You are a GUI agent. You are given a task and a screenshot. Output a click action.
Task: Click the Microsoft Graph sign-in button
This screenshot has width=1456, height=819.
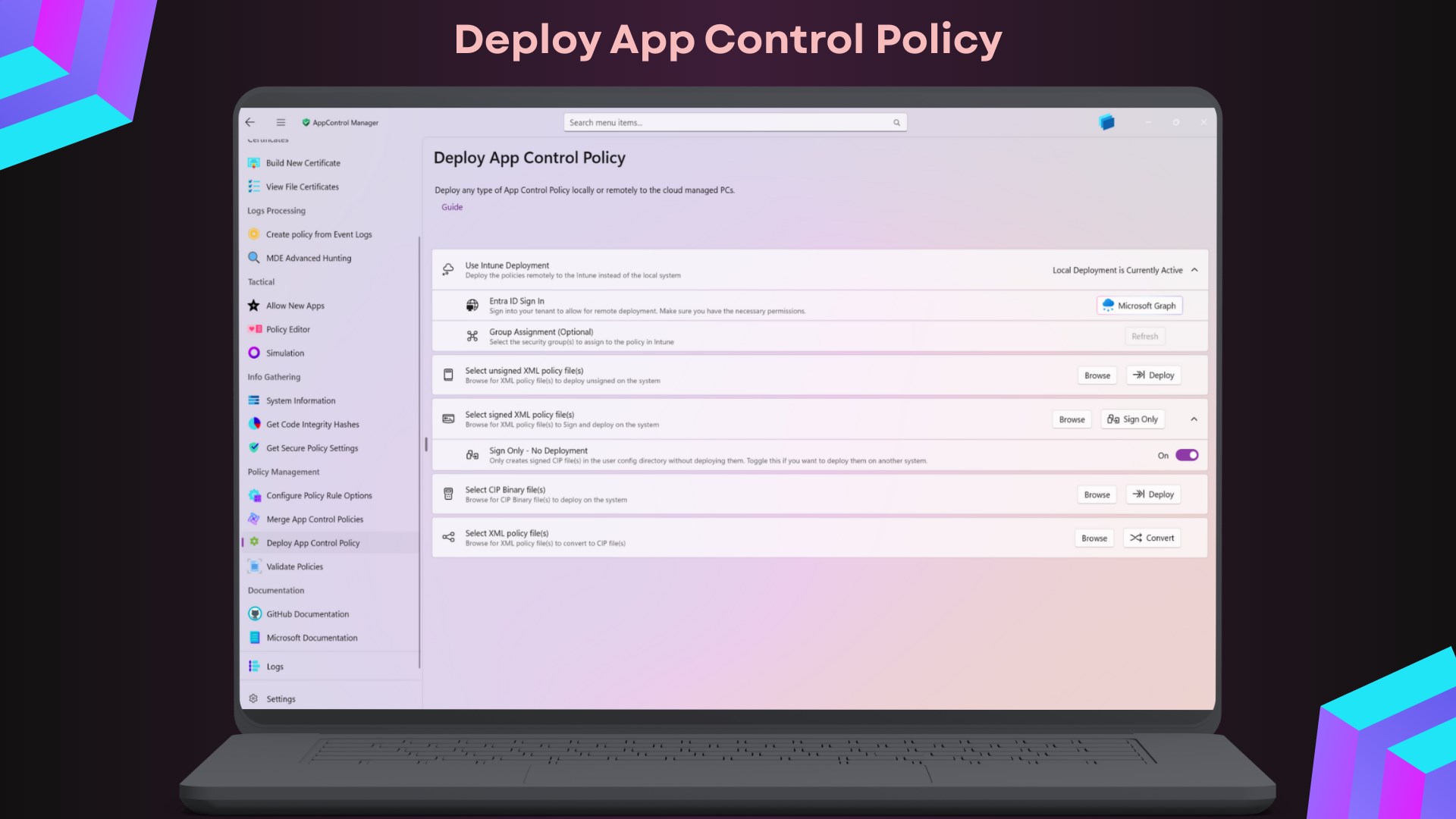coord(1139,306)
